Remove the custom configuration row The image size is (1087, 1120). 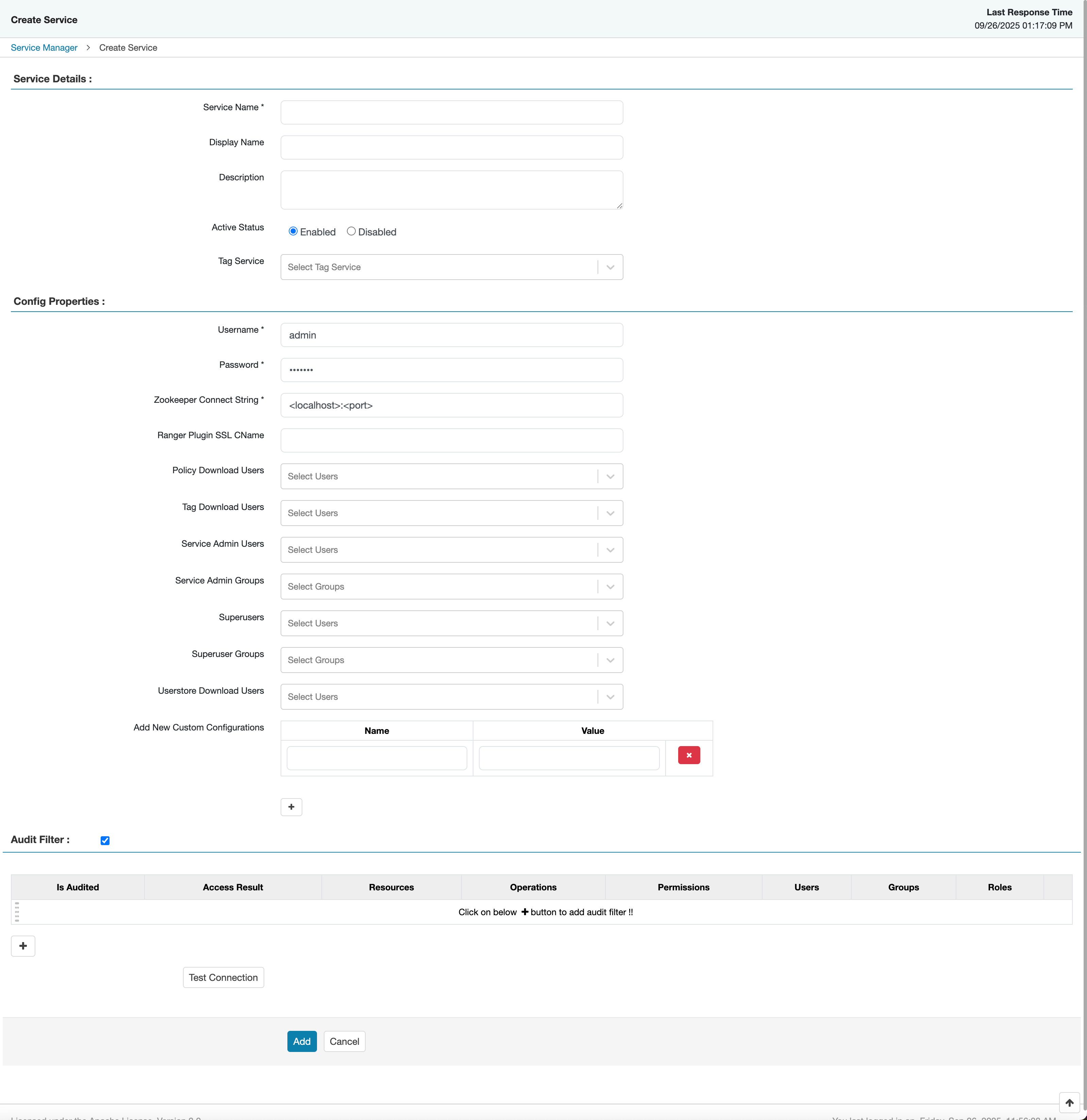coord(689,755)
